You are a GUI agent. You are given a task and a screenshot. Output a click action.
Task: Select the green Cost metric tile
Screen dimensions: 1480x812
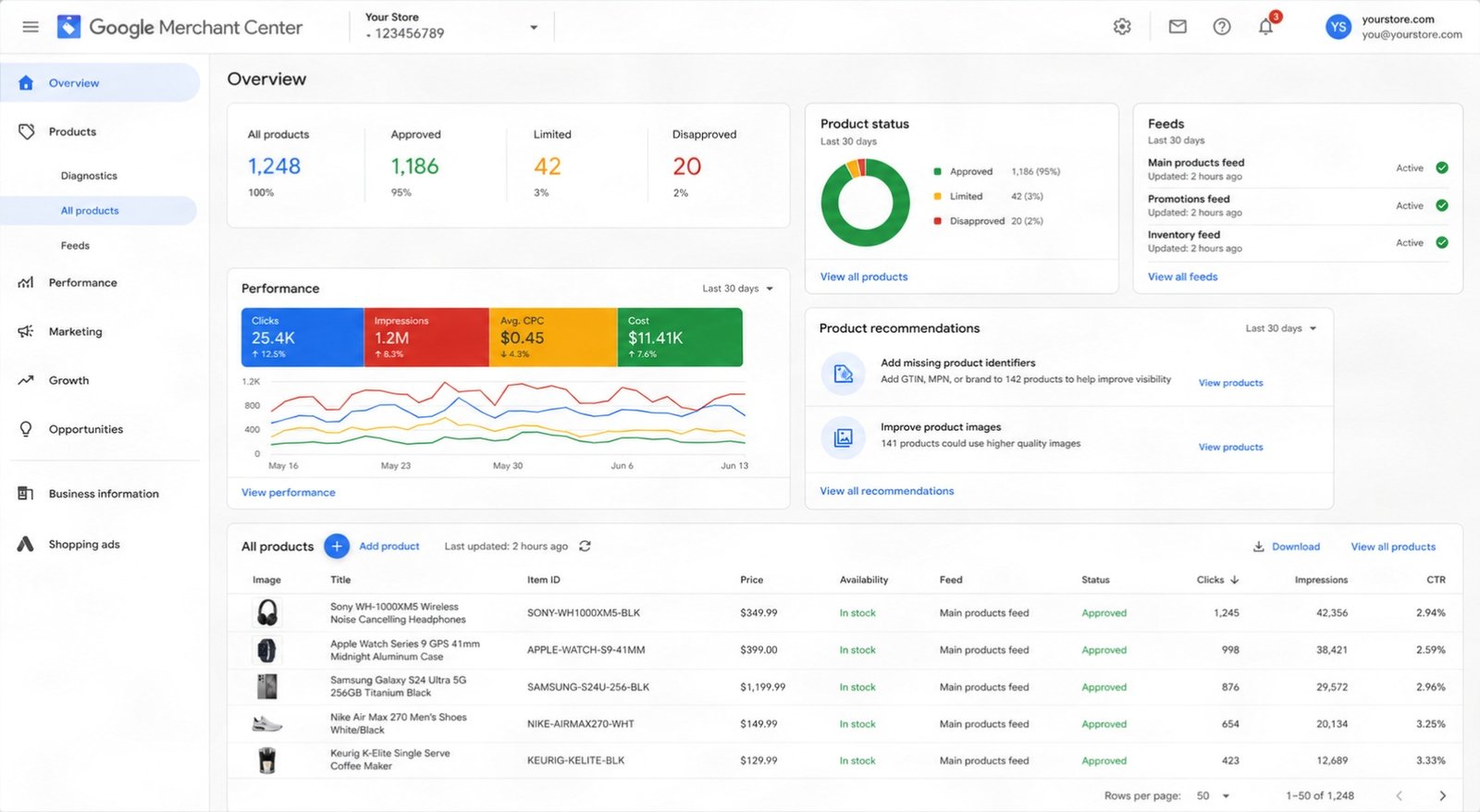(x=680, y=338)
